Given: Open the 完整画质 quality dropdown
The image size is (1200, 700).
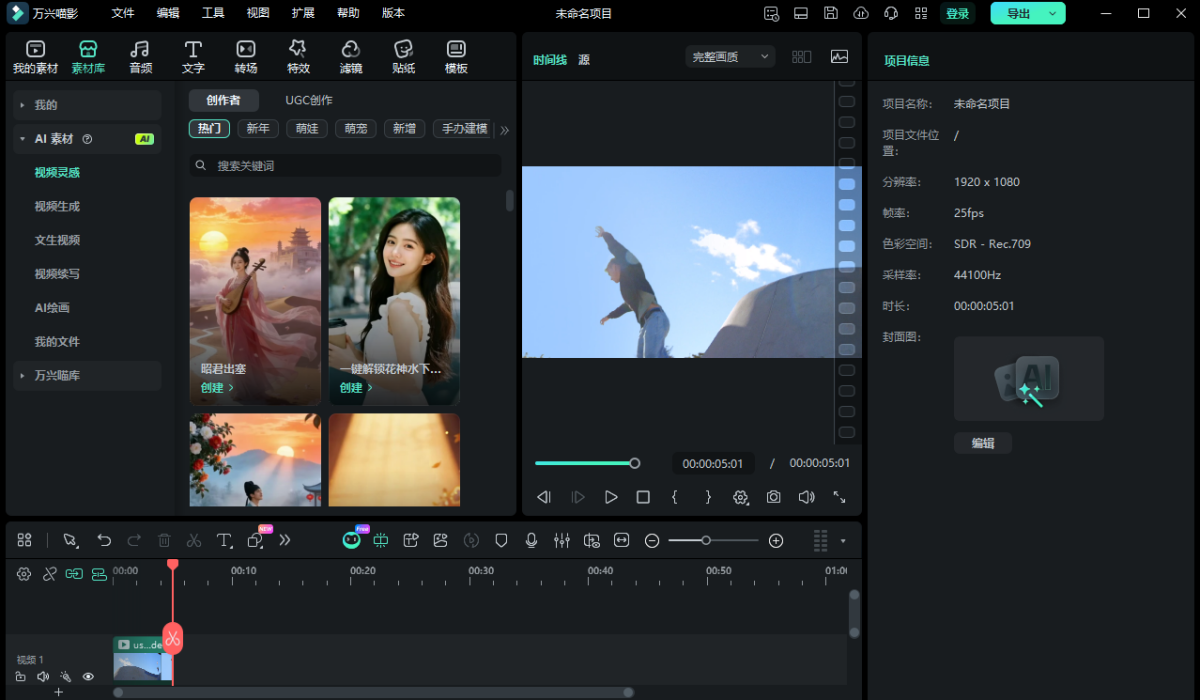Looking at the screenshot, I should (731, 57).
